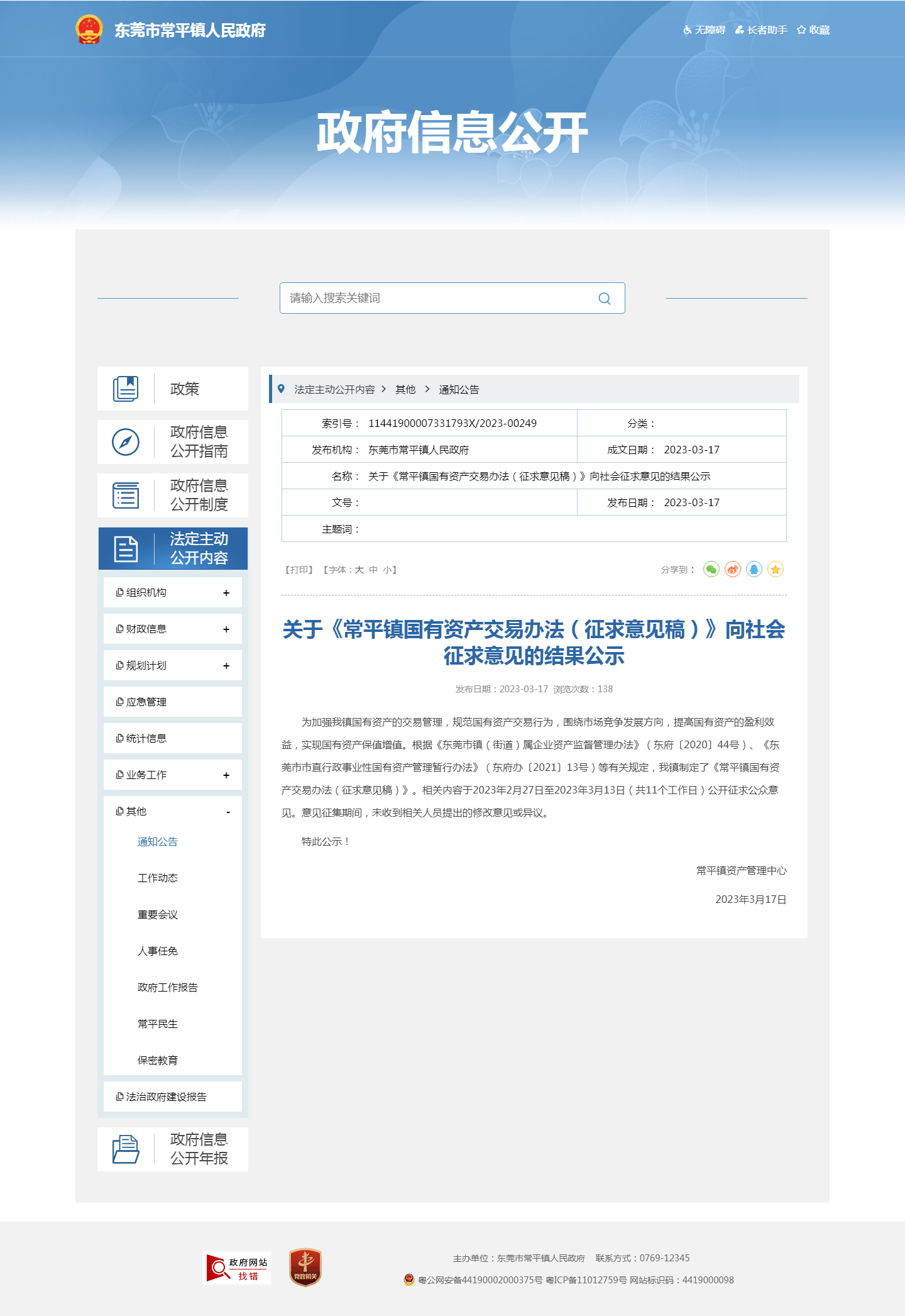Click the 政府网站找错 badge
Viewport: 905px width, 1316px height.
click(238, 1268)
